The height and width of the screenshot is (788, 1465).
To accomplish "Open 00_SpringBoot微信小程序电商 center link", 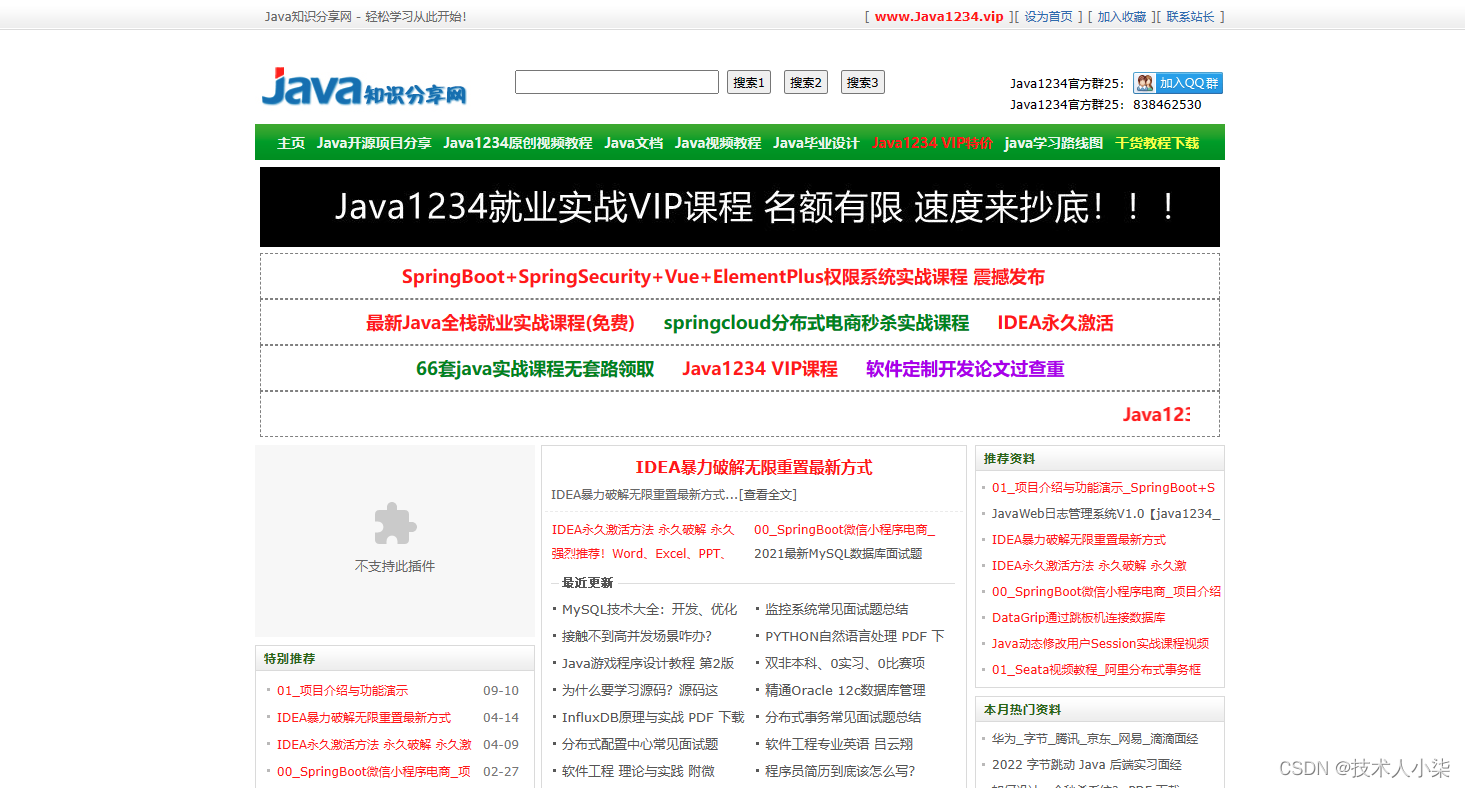I will [845, 530].
